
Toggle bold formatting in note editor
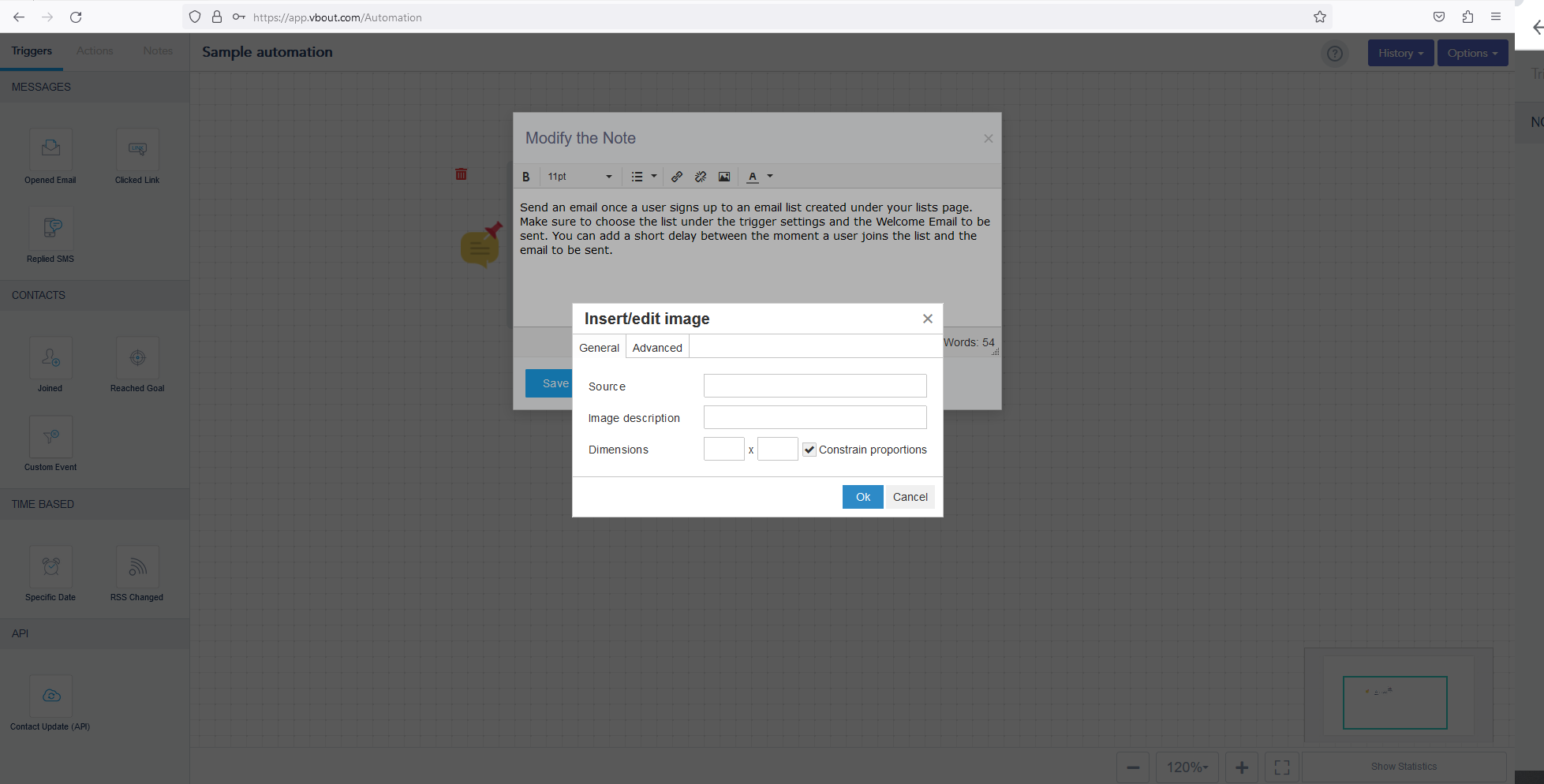click(526, 177)
